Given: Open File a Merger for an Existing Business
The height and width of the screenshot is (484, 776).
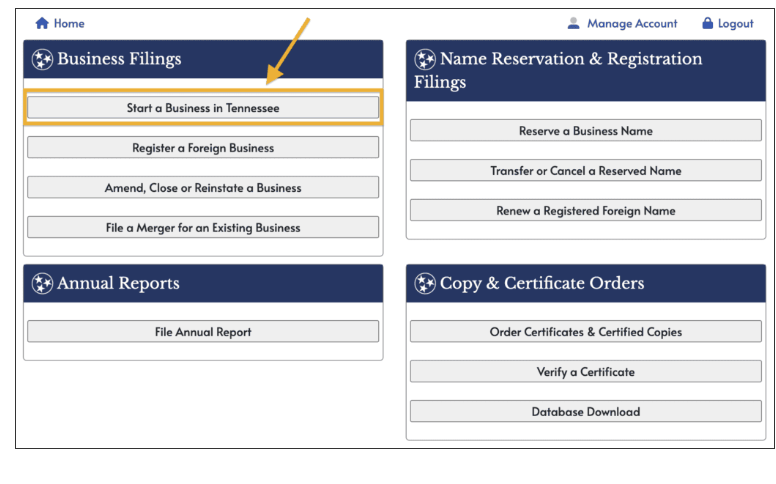Looking at the screenshot, I should pos(203,228).
